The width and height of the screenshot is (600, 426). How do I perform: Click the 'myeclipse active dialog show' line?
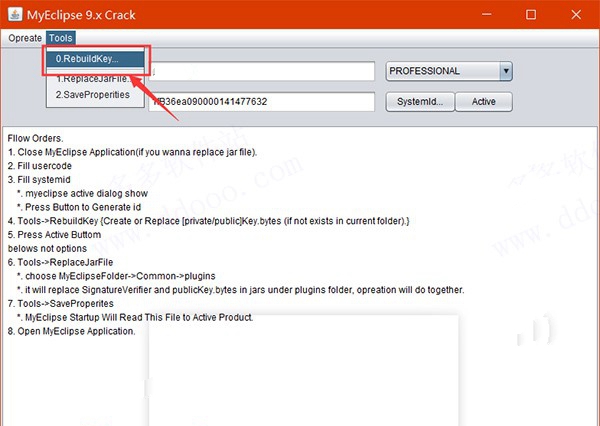pos(82,193)
